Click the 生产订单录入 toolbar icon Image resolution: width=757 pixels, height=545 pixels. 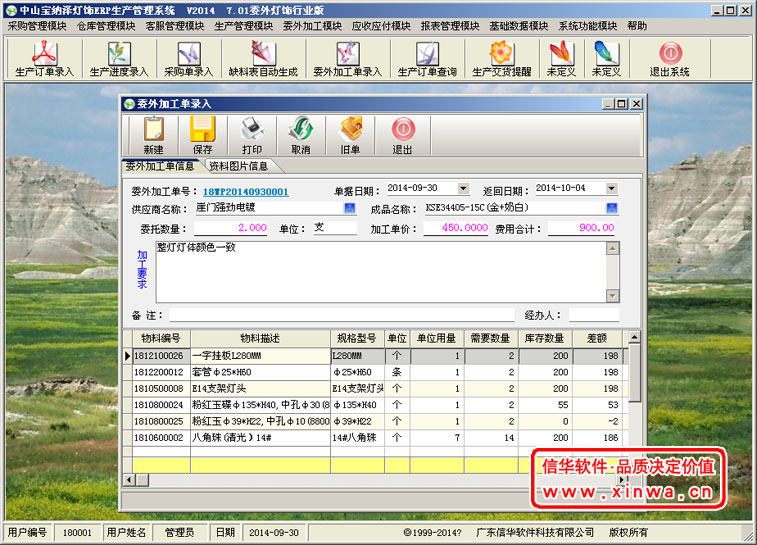coord(45,59)
